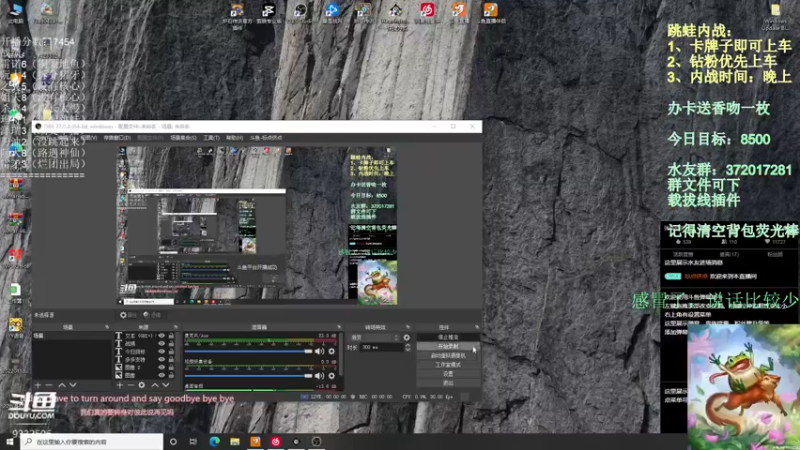Open Cortana circle on taskbar
Screen dimensions: 800x450
click(x=173, y=442)
